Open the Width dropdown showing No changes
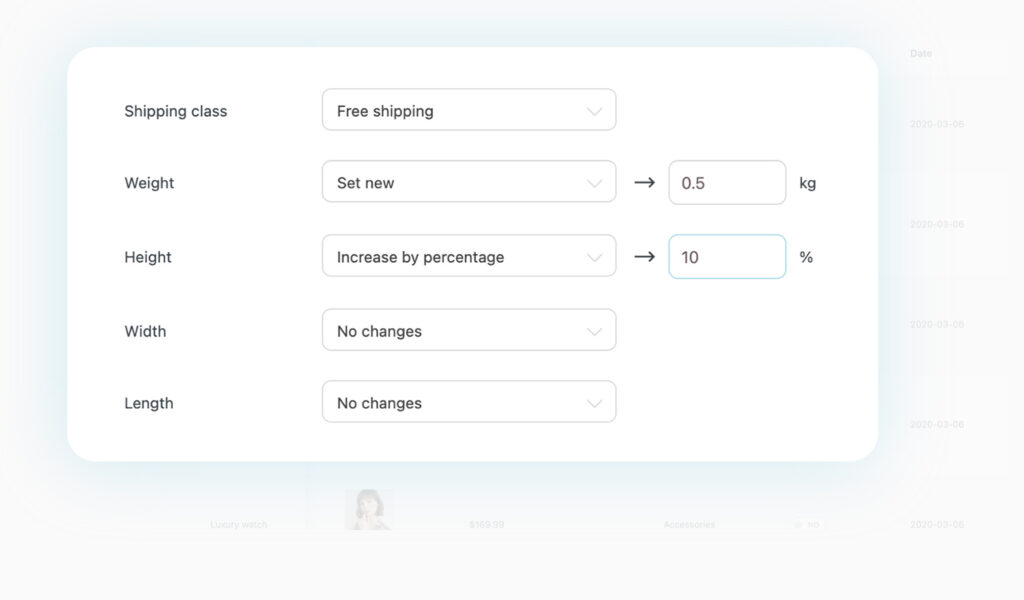Screen dimensions: 1024x600 [468, 330]
